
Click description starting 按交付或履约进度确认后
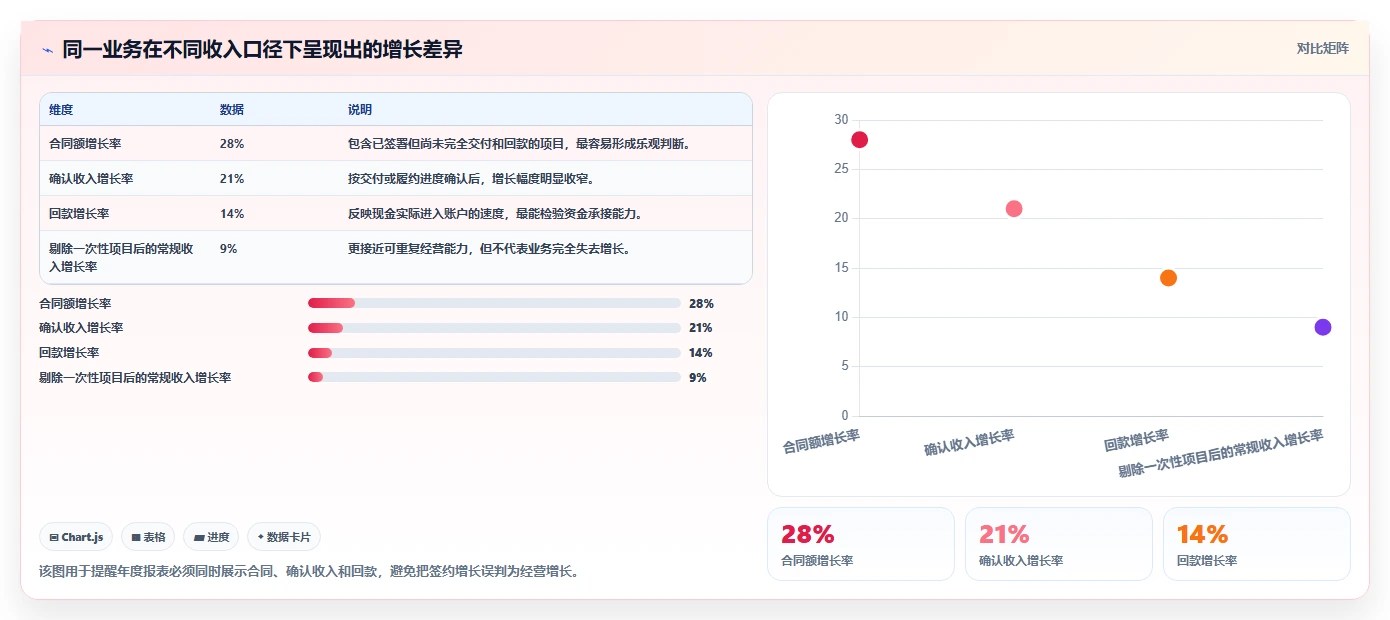coord(473,179)
